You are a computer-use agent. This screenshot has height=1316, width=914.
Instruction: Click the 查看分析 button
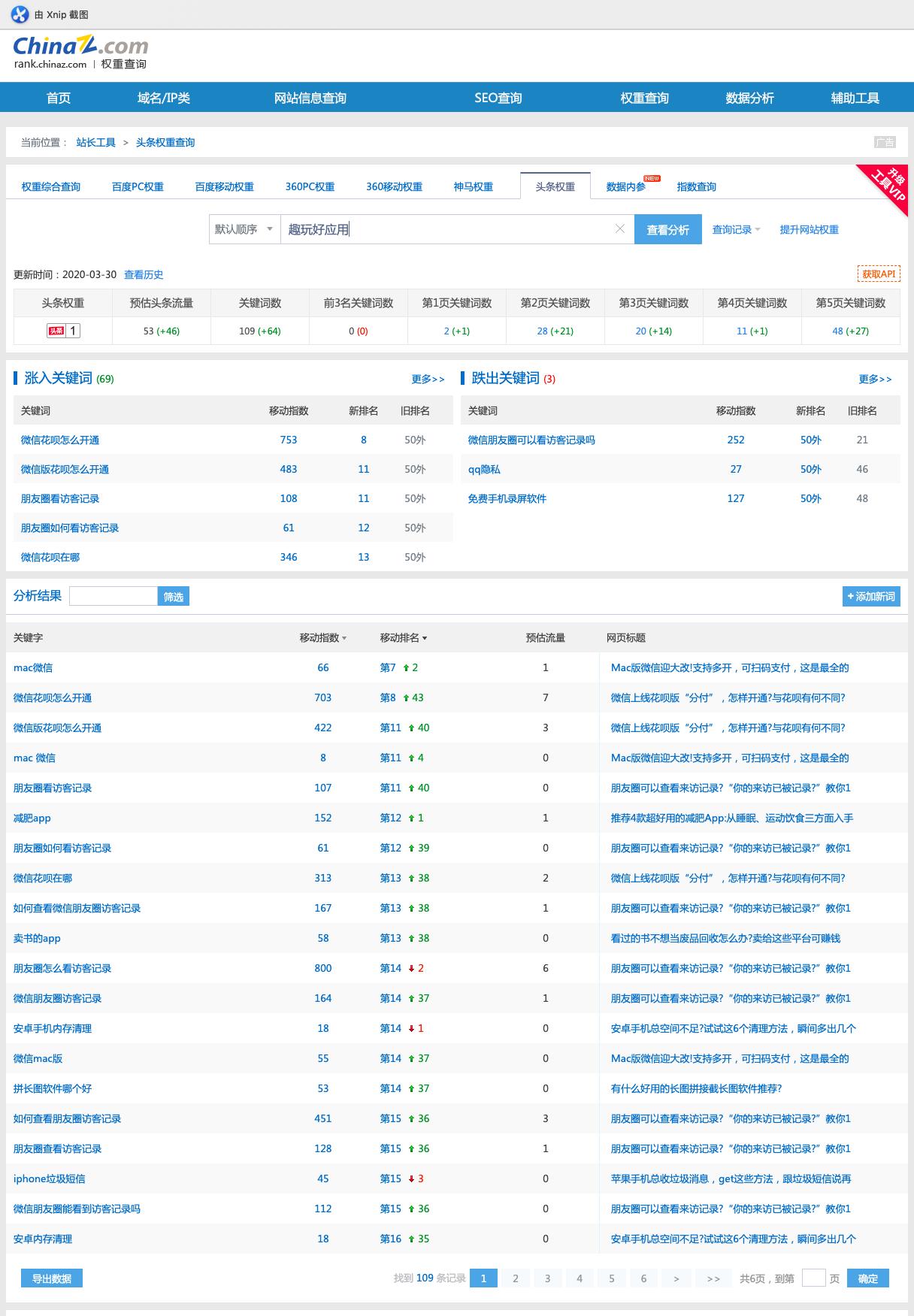[x=667, y=230]
